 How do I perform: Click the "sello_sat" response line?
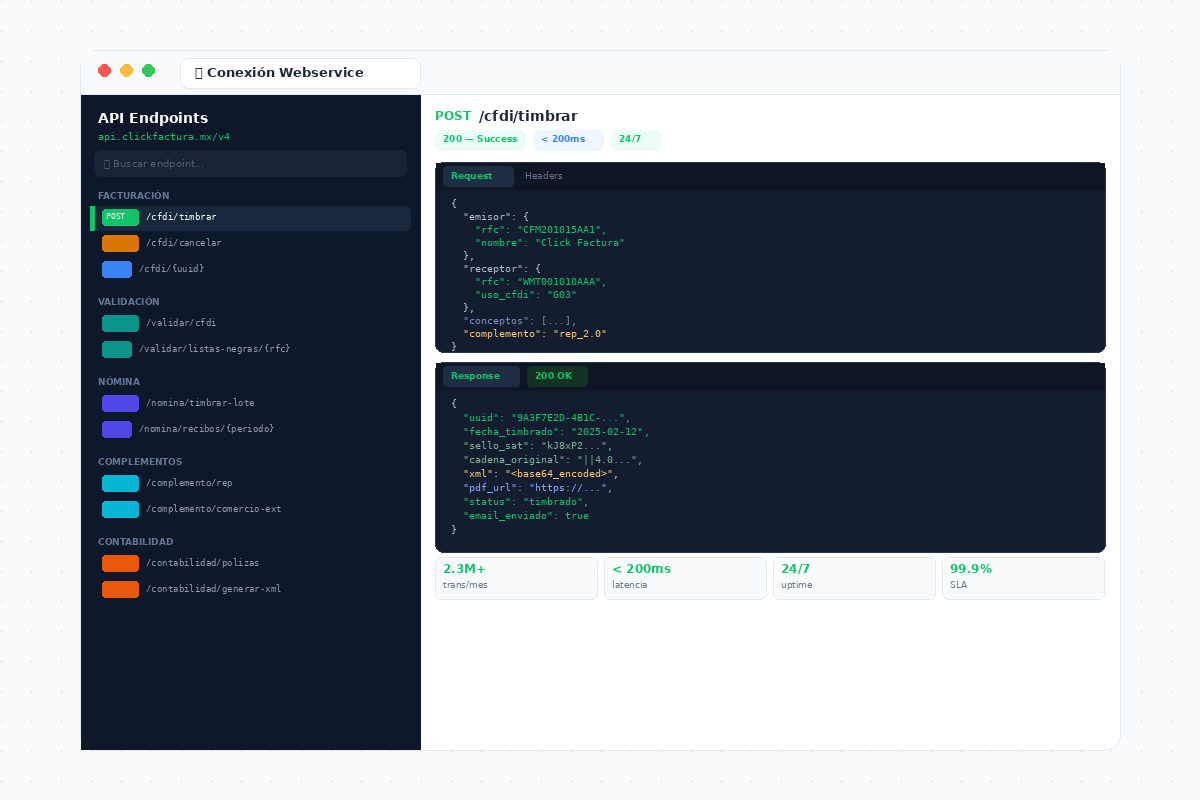coord(538,446)
